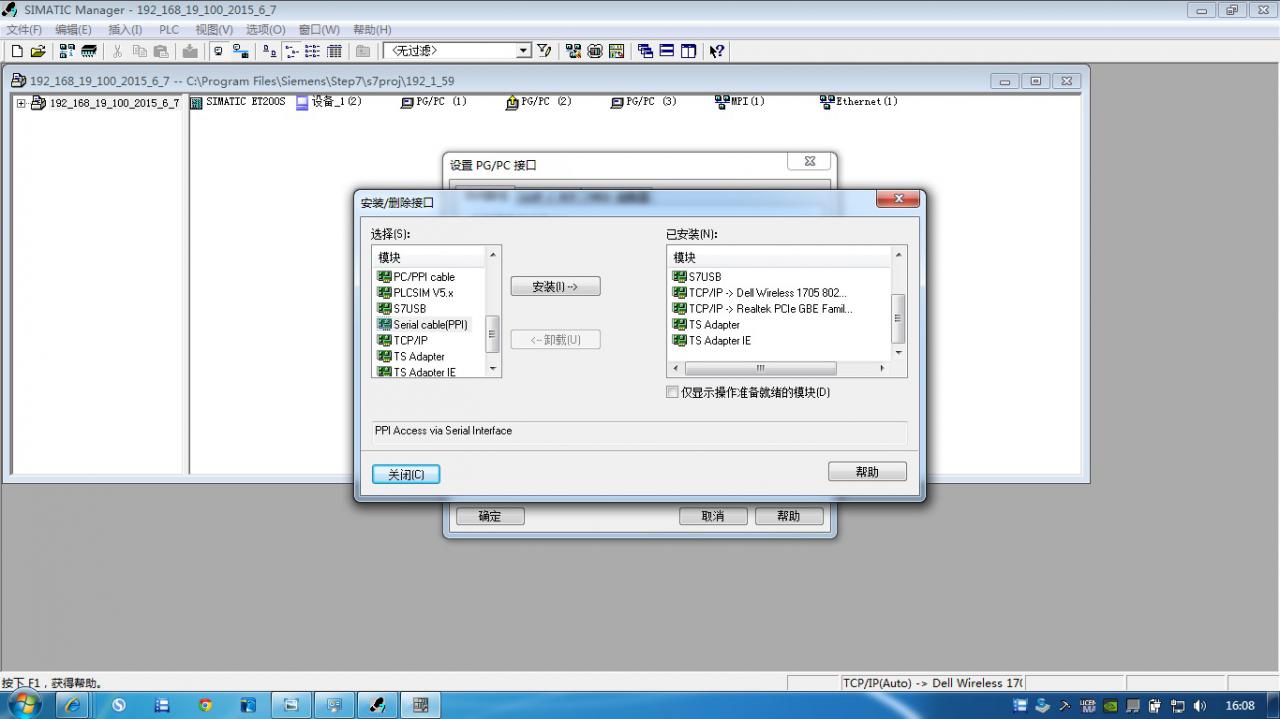The image size is (1280, 719).
Task: Tick the show only ready modules checkbox
Action: coord(672,393)
